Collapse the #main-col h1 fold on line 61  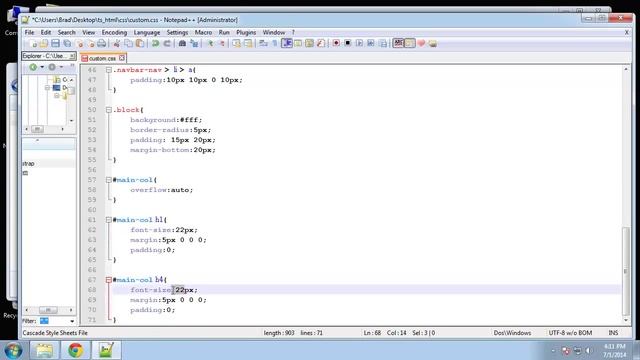tap(109, 220)
